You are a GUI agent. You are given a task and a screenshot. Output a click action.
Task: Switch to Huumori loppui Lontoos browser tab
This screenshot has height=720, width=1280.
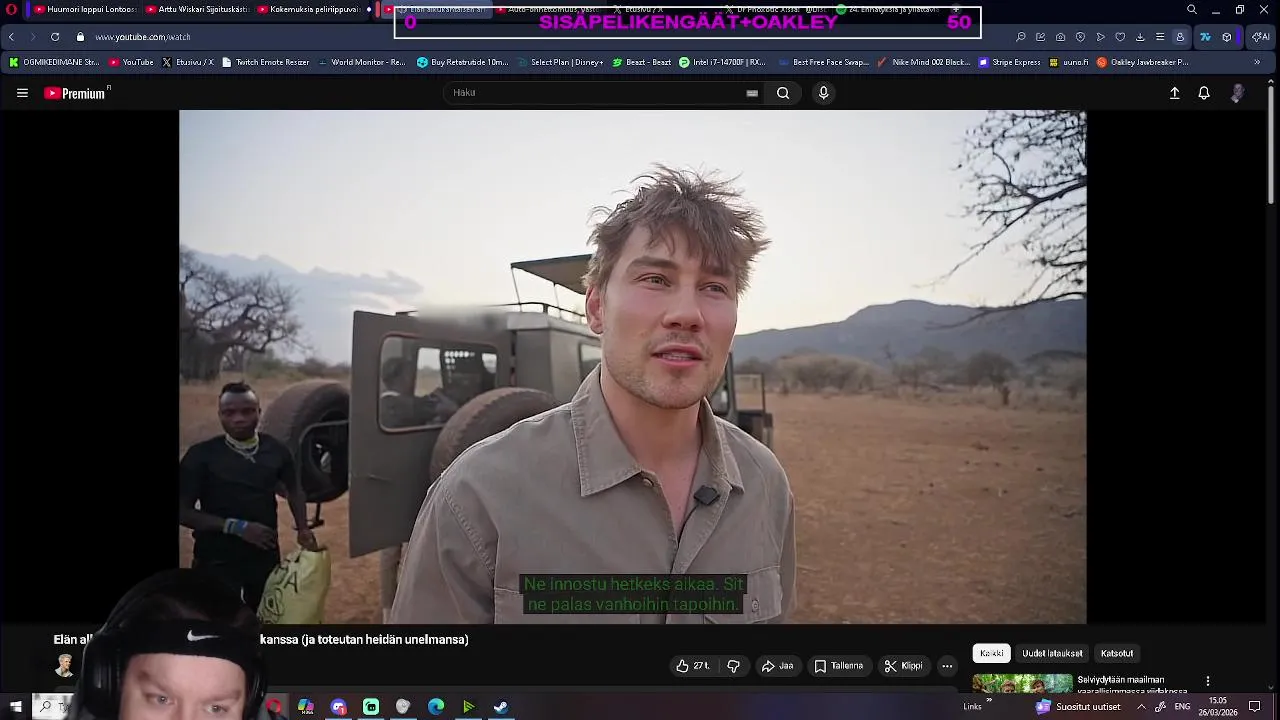tap(84, 9)
